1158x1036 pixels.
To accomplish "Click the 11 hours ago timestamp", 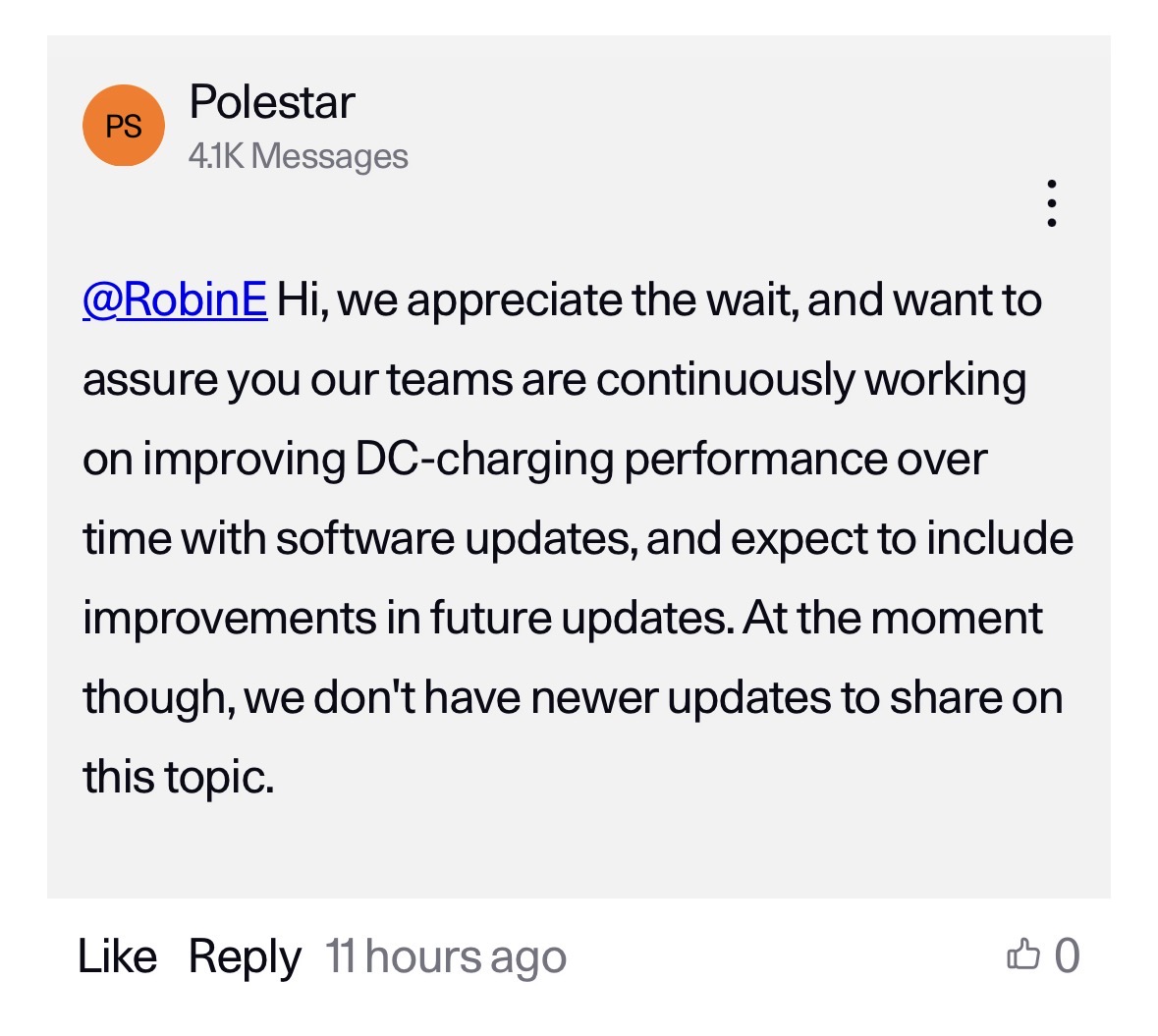I will pyautogui.click(x=446, y=956).
